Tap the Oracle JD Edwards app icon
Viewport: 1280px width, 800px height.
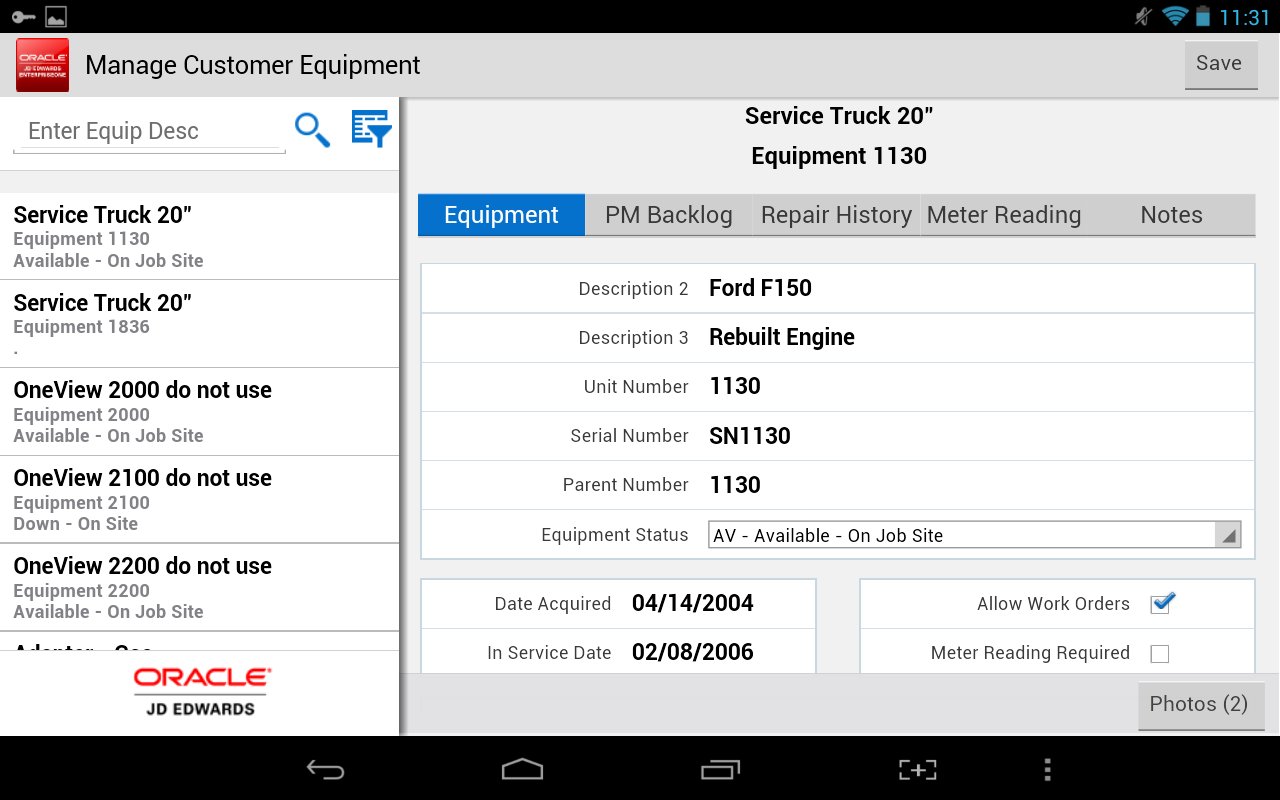[x=42, y=65]
